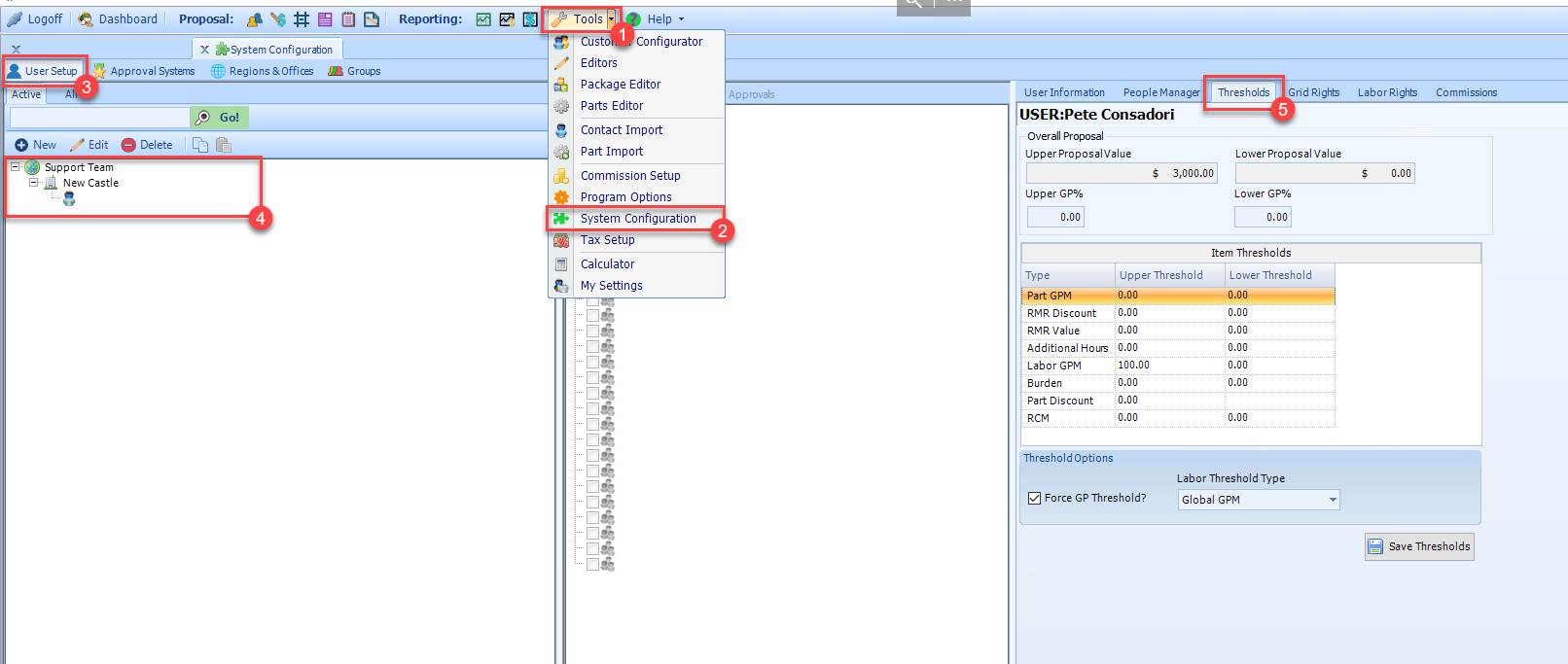Select the RMR Discount row

click(1178, 313)
